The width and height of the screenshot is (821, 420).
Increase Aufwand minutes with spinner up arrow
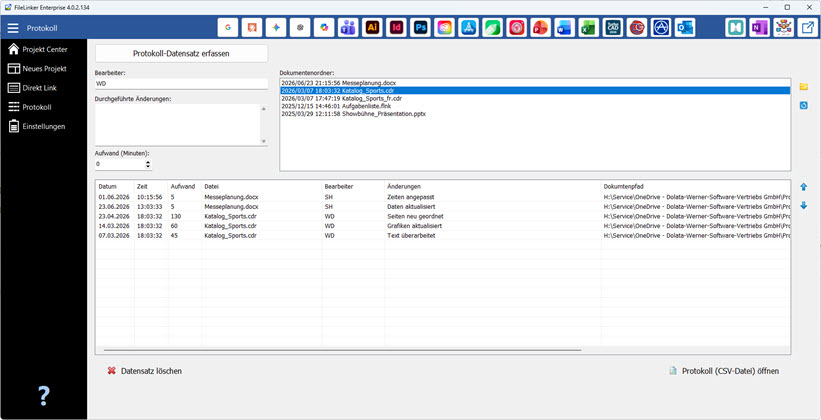click(x=148, y=162)
